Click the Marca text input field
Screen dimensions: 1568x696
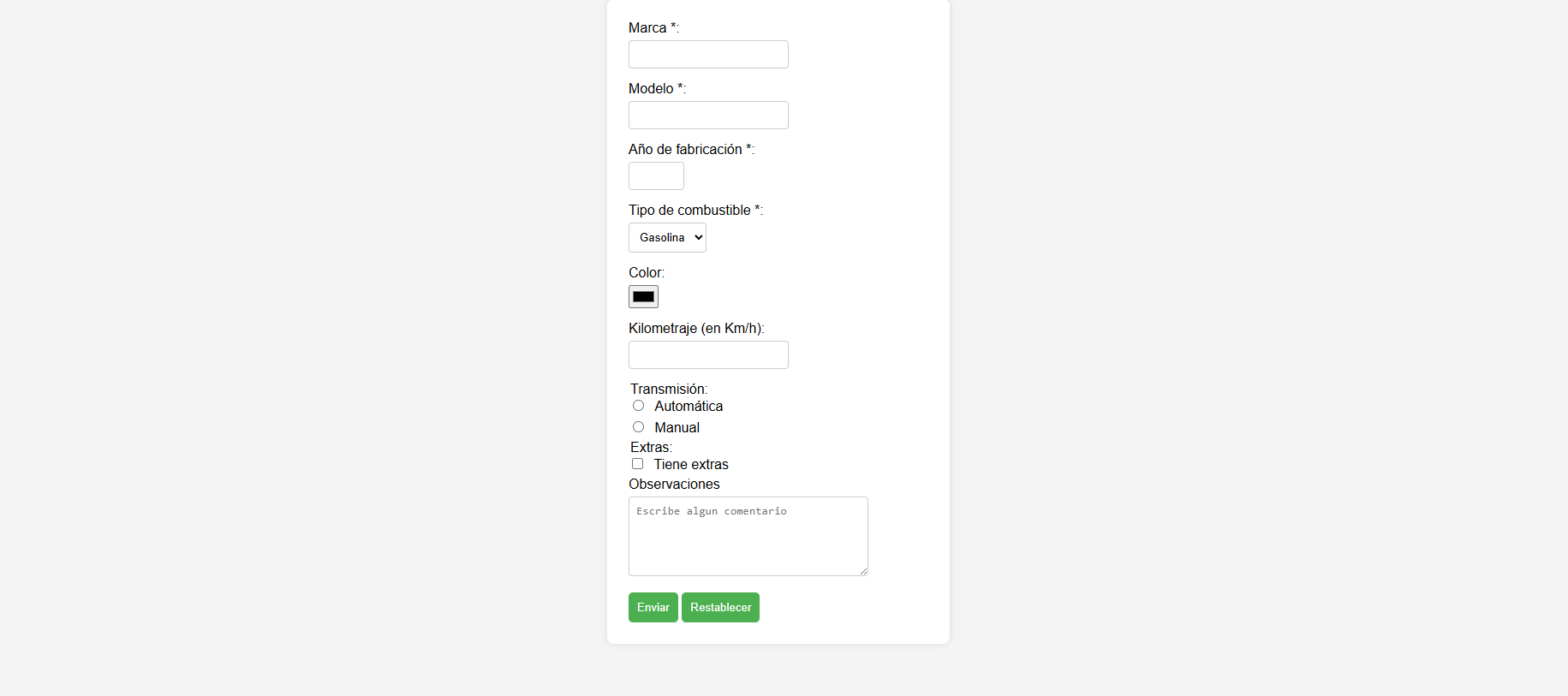(x=708, y=55)
